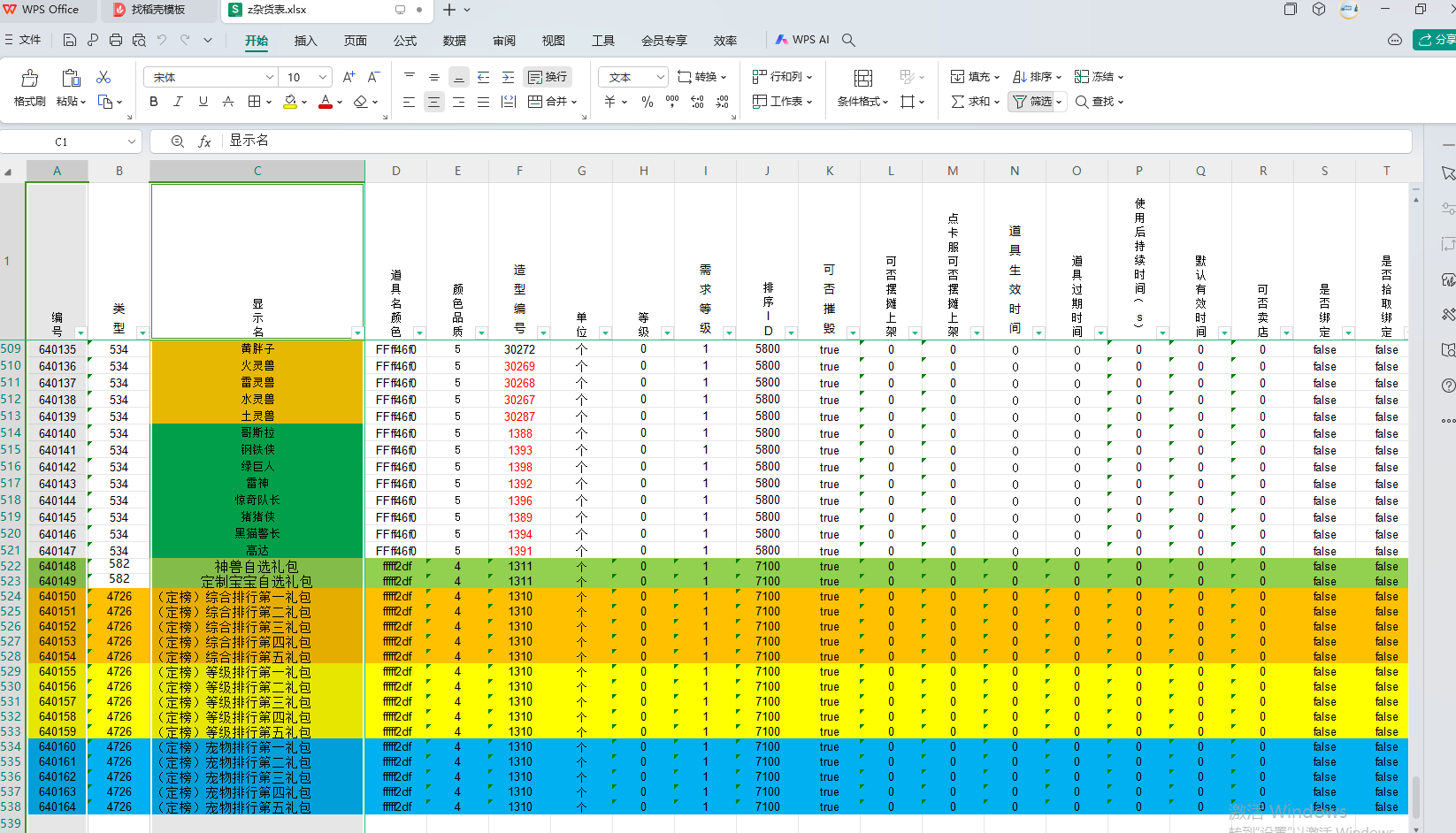Click the increase font size icon
This screenshot has width=1456, height=833.
coord(349,77)
